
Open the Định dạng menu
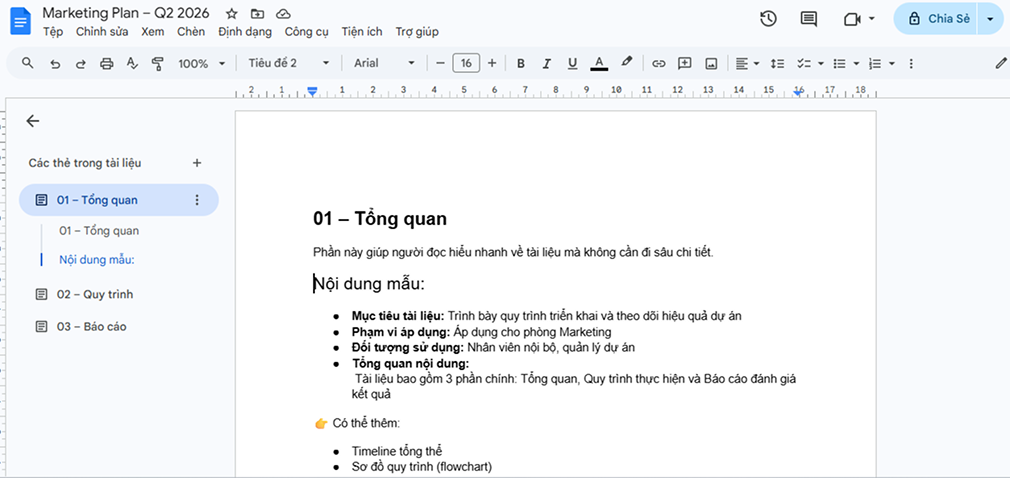pos(245,32)
